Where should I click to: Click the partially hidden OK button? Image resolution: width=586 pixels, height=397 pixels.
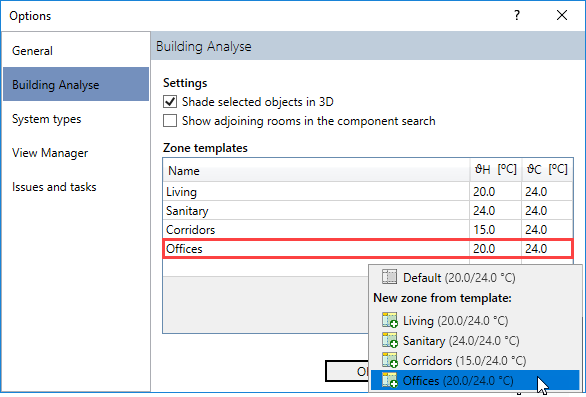click(x=347, y=371)
